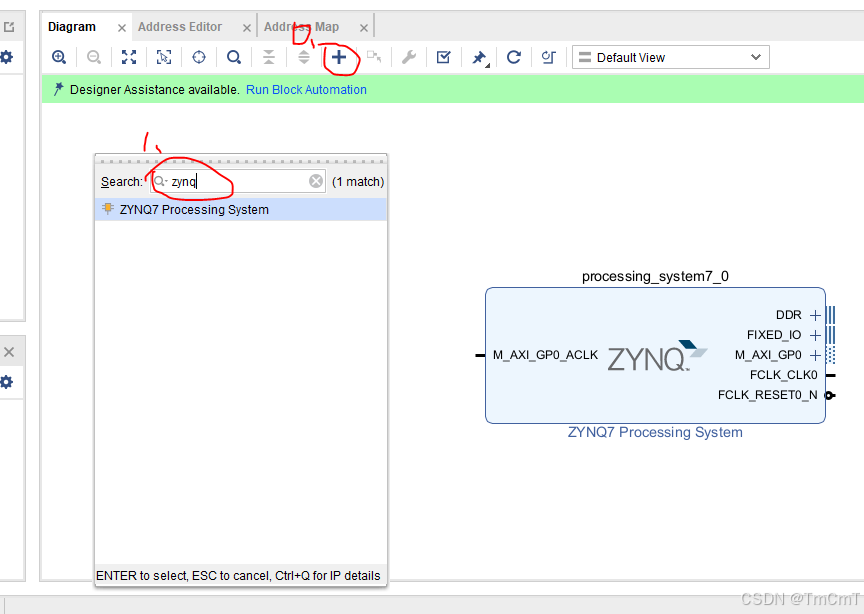Click the lower left panel settings gear

(x=7, y=382)
